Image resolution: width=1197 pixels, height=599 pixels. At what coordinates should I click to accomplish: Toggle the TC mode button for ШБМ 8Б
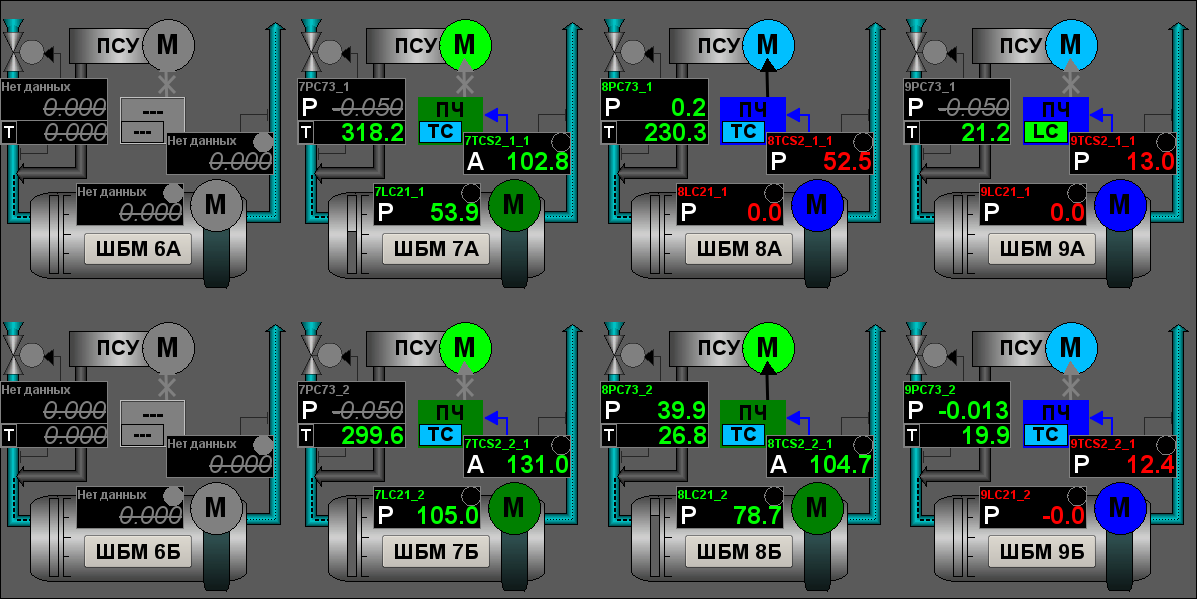click(x=743, y=434)
